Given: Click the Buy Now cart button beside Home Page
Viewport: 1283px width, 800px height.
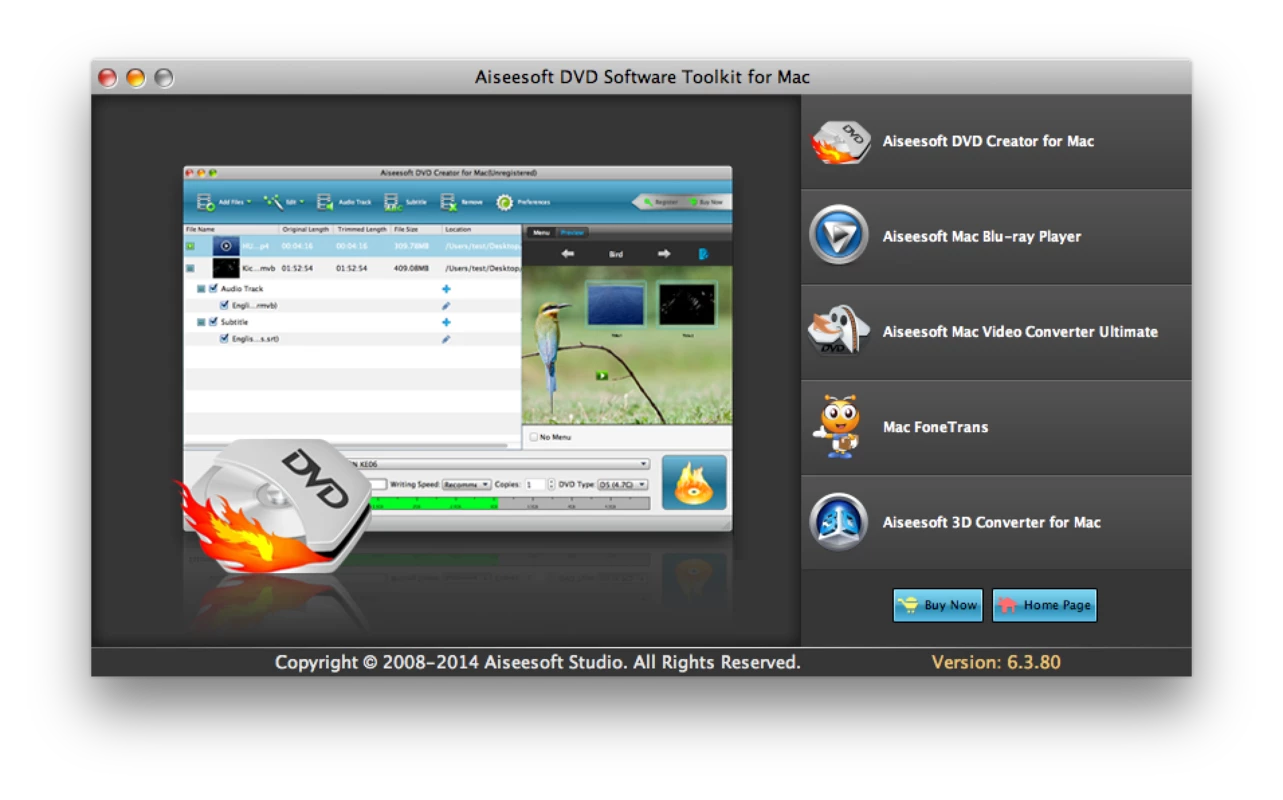Looking at the screenshot, I should point(938,605).
